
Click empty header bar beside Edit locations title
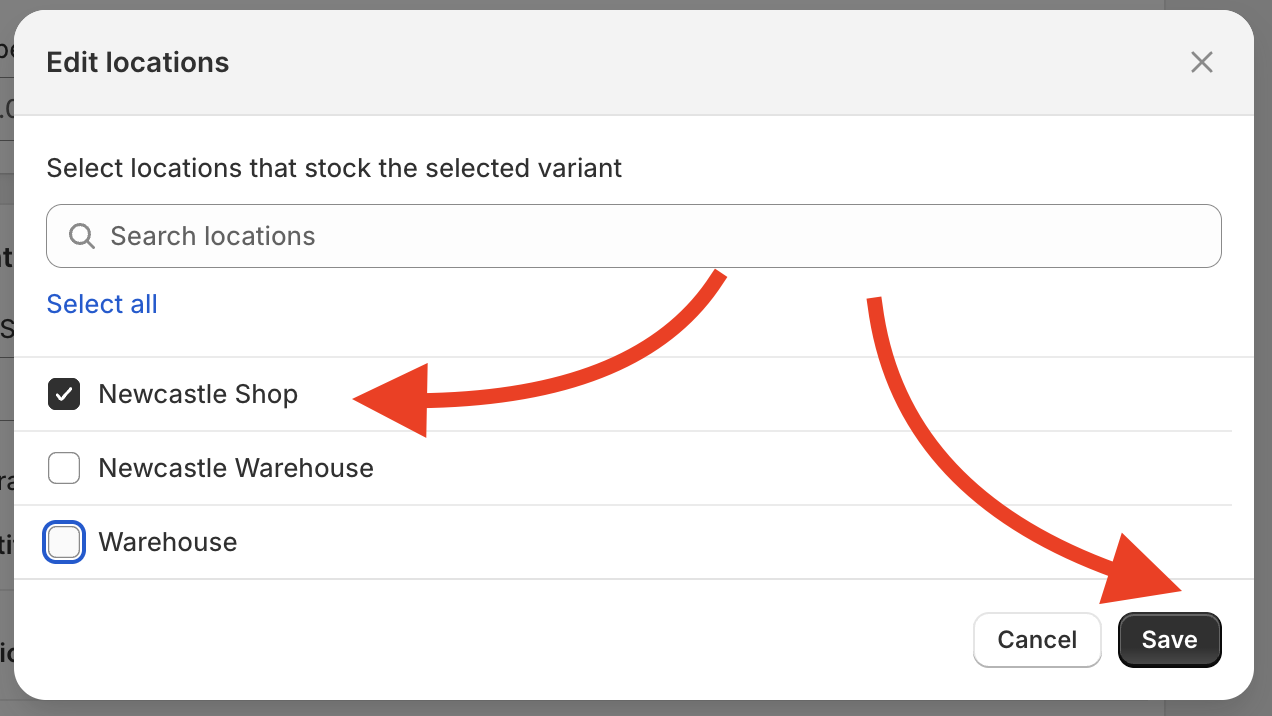click(700, 62)
